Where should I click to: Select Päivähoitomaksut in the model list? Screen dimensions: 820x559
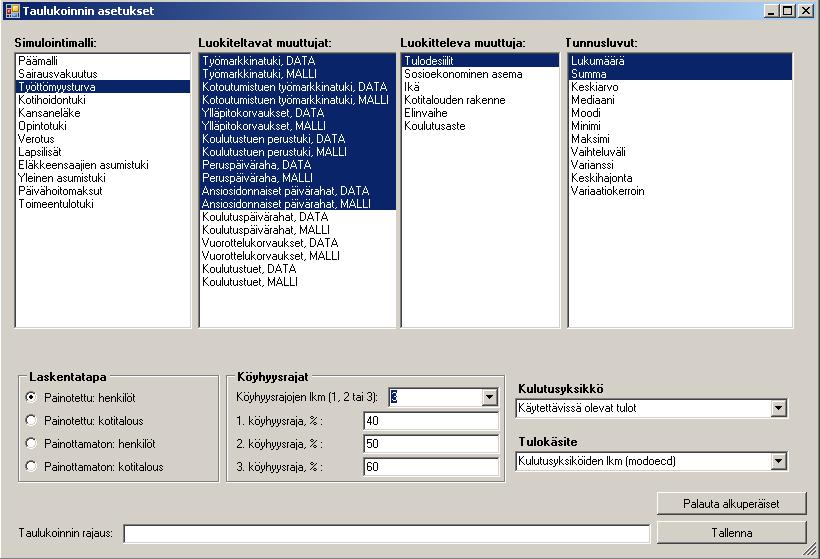click(x=103, y=191)
